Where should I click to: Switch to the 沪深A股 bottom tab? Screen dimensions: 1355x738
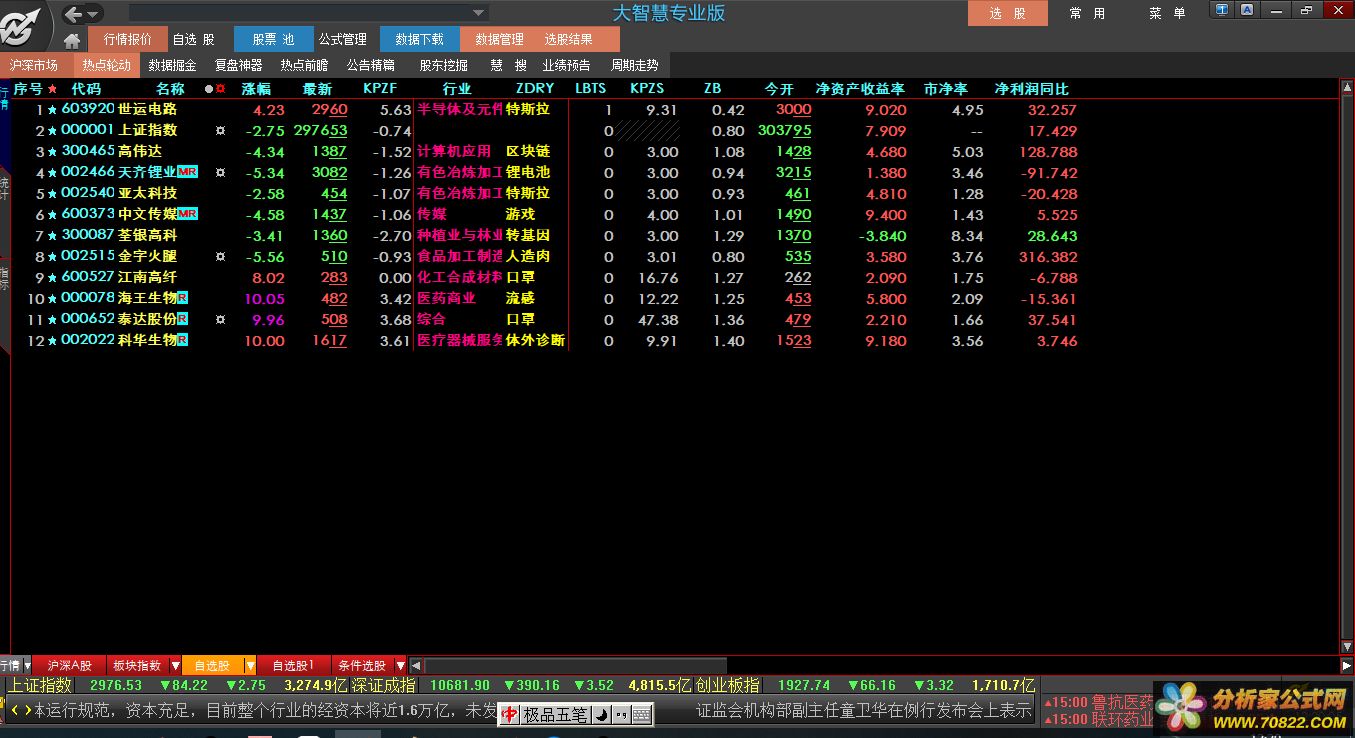70,666
